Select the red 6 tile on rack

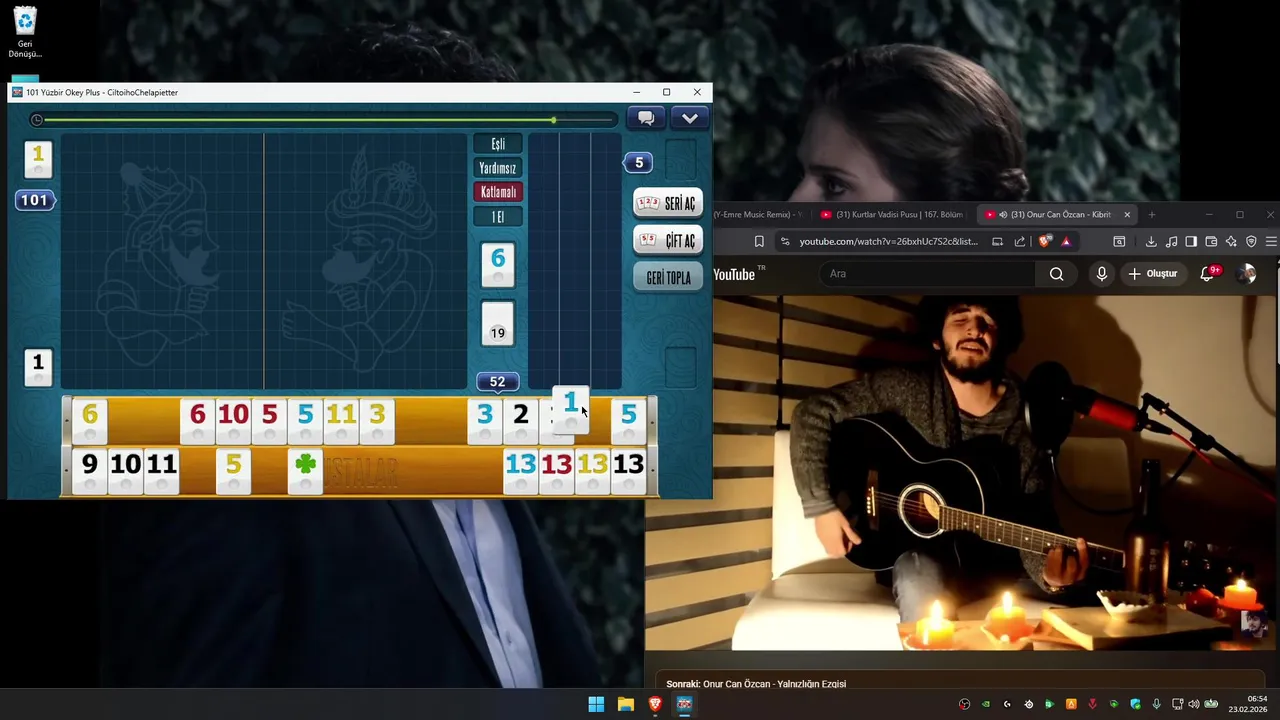tap(198, 420)
